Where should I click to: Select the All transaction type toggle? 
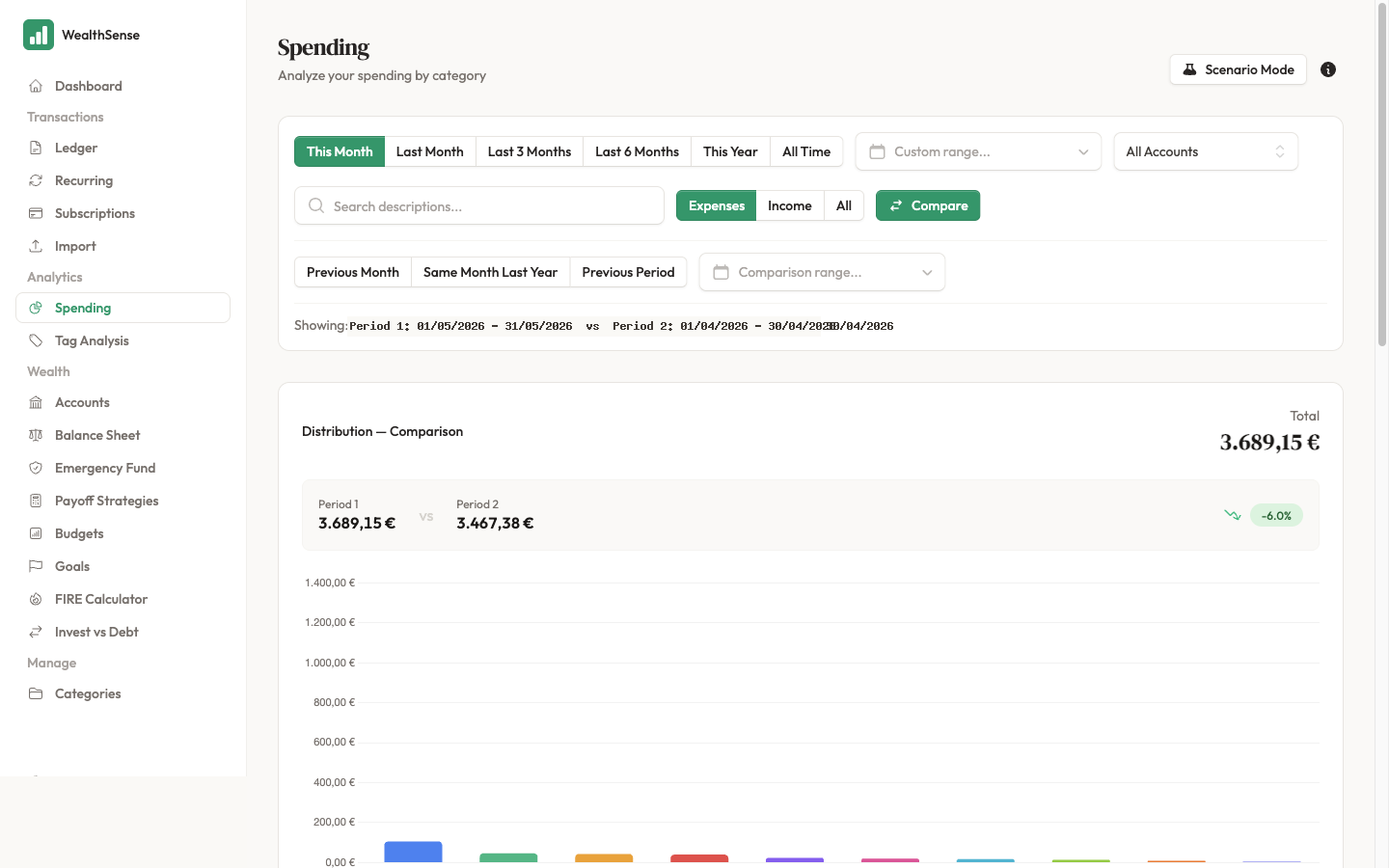(844, 205)
